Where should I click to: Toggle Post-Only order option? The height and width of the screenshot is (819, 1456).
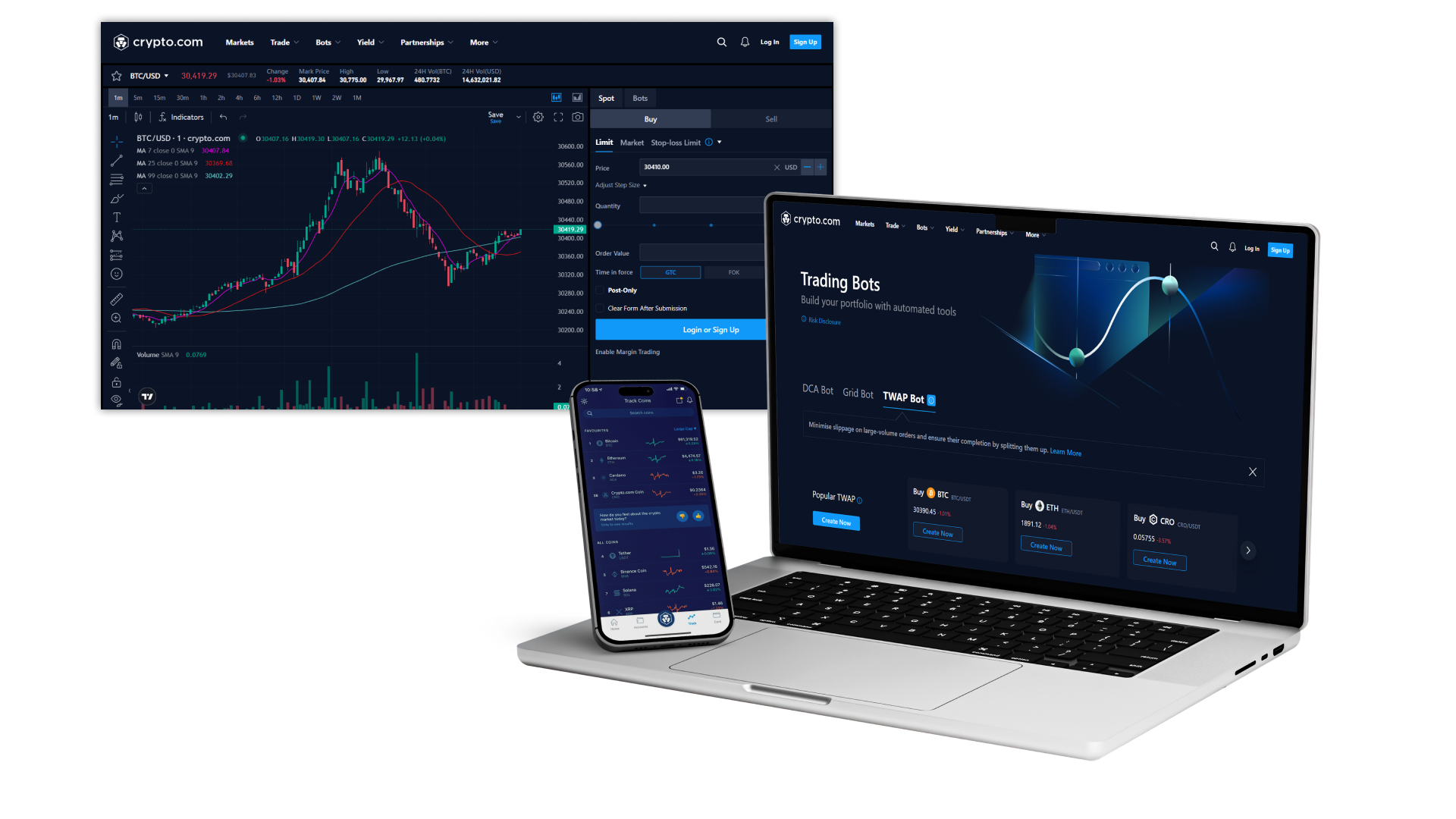[x=600, y=290]
